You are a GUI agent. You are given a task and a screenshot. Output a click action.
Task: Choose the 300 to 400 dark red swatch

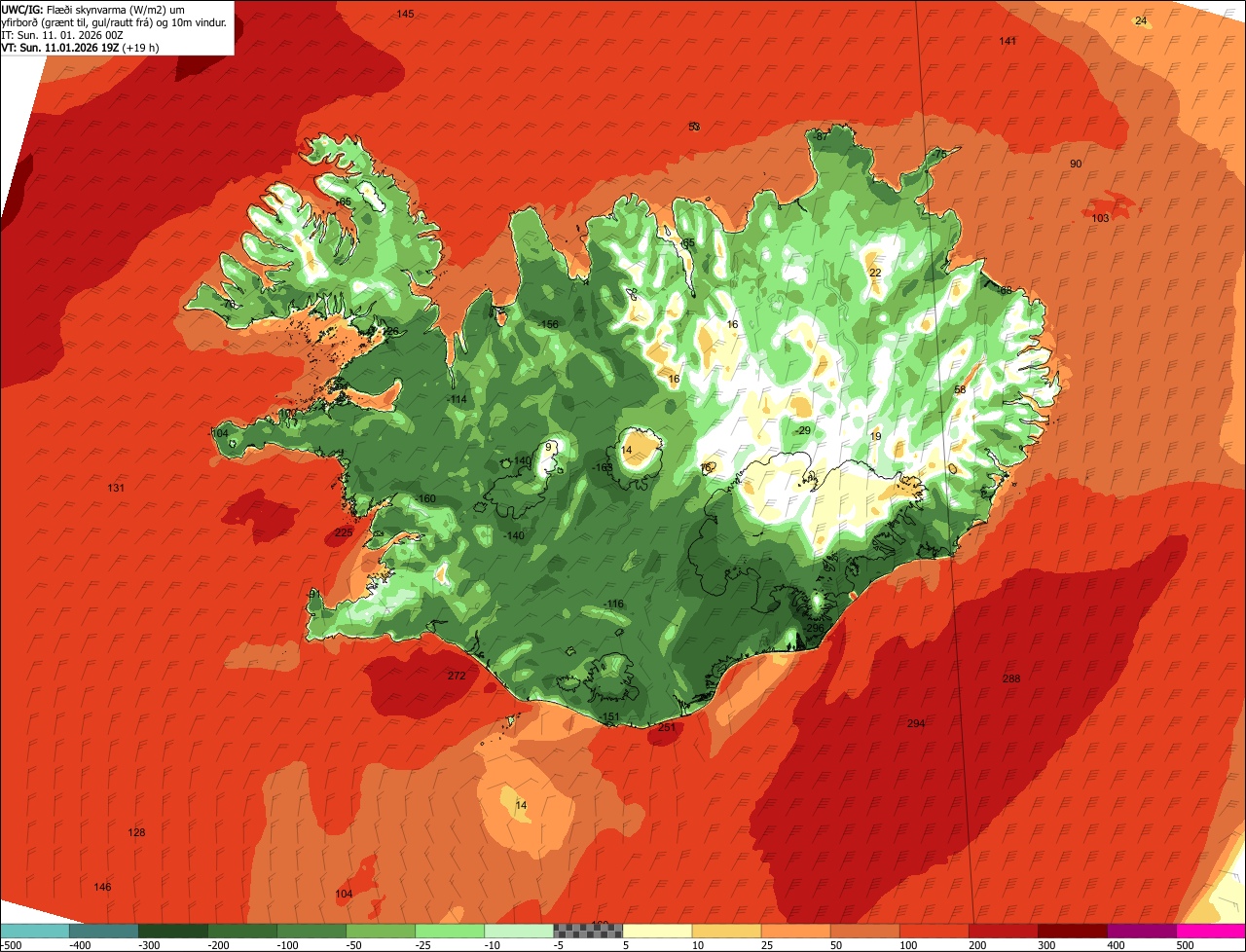click(1072, 931)
